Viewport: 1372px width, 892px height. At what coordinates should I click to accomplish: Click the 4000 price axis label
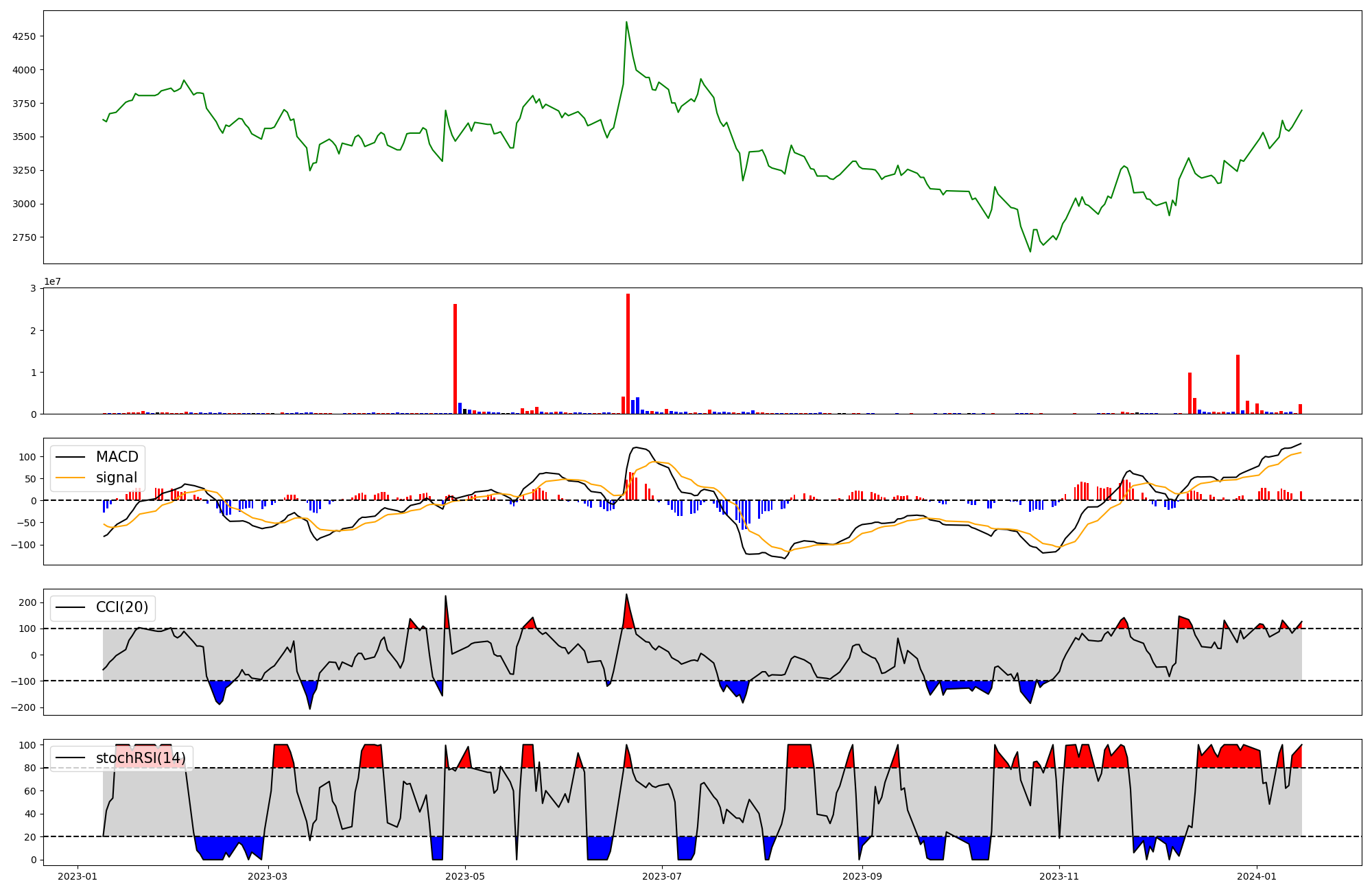25,70
